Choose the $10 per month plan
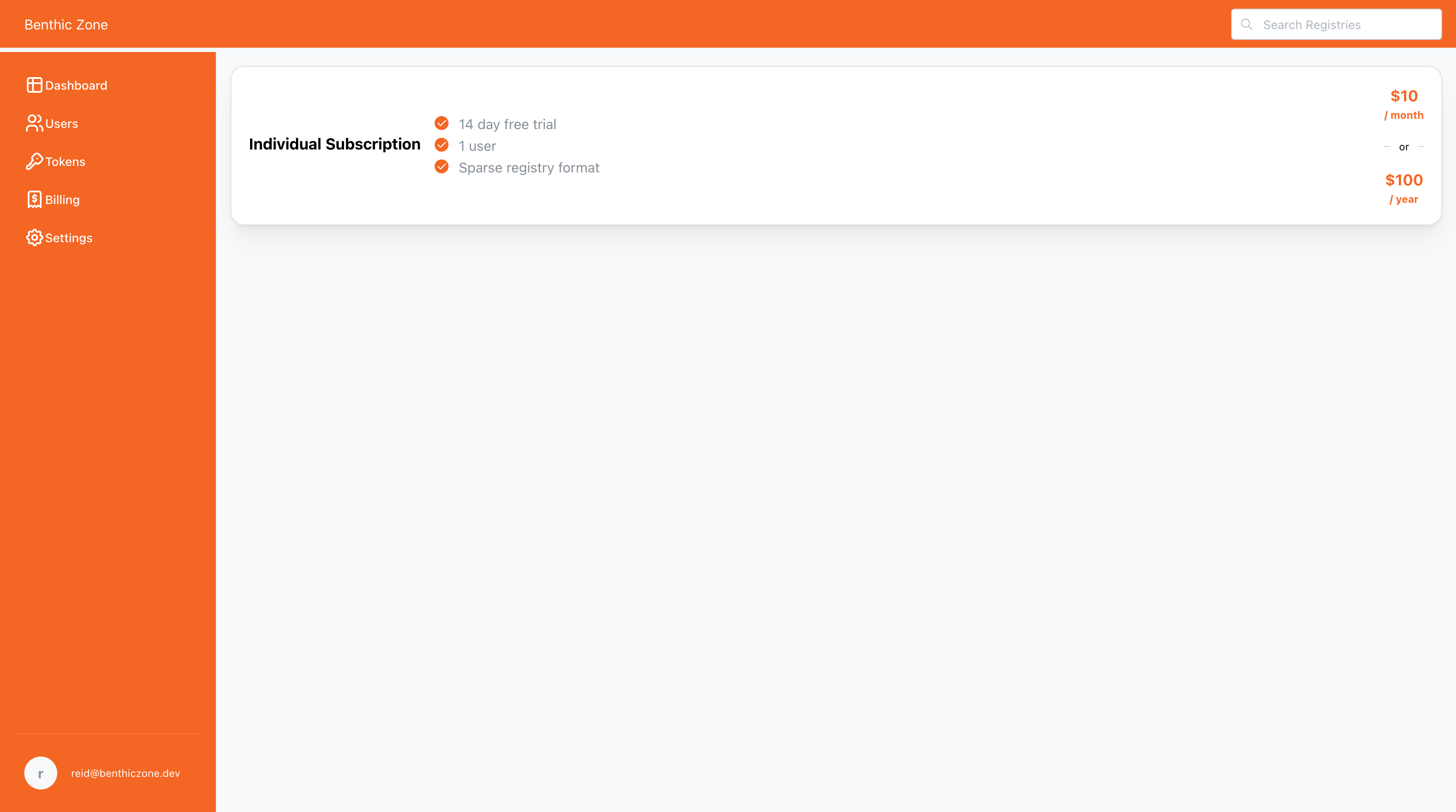The height and width of the screenshot is (812, 1456). tap(1404, 104)
